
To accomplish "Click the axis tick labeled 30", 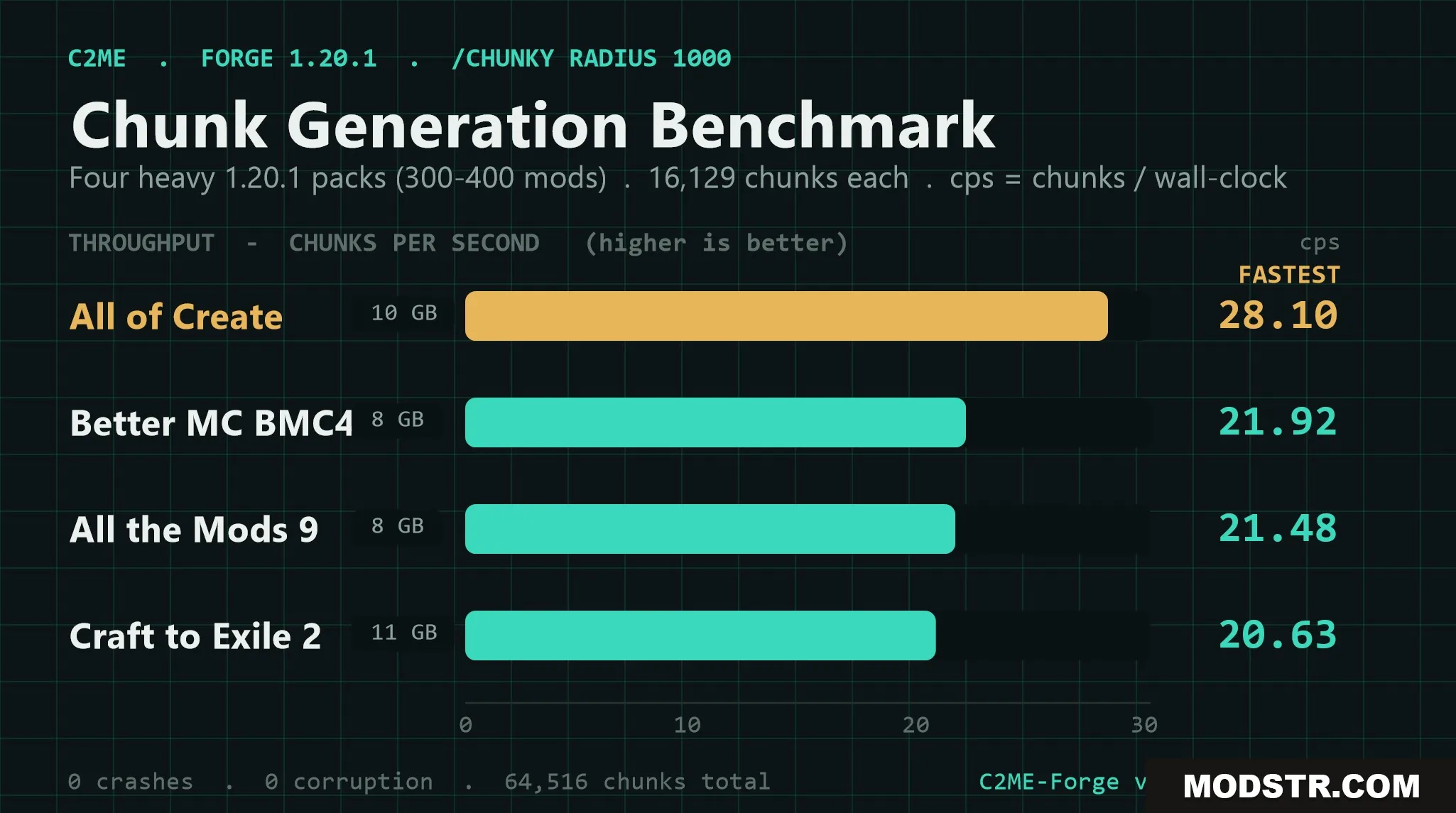I will pos(1144,725).
